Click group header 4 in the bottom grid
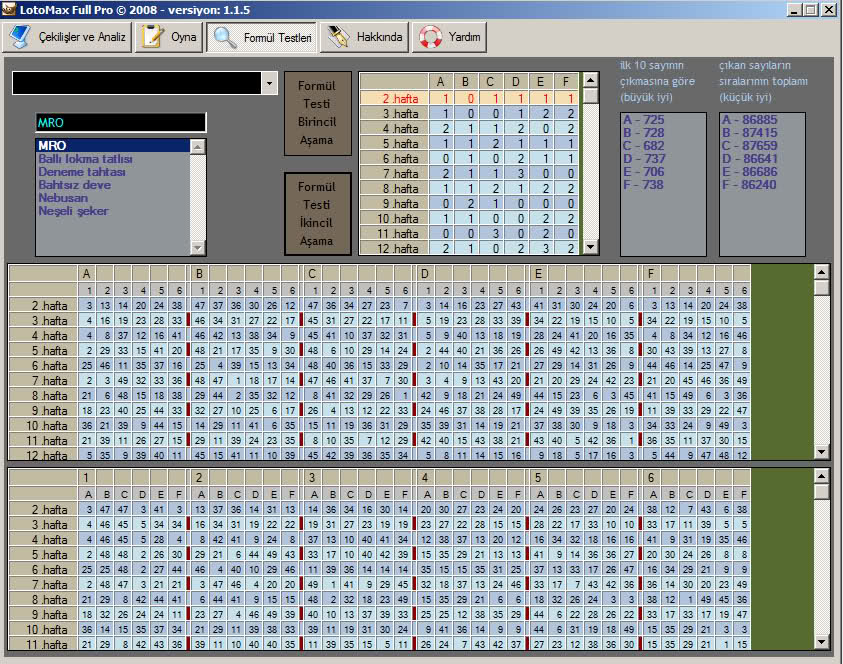The height and width of the screenshot is (664, 843). (425, 477)
